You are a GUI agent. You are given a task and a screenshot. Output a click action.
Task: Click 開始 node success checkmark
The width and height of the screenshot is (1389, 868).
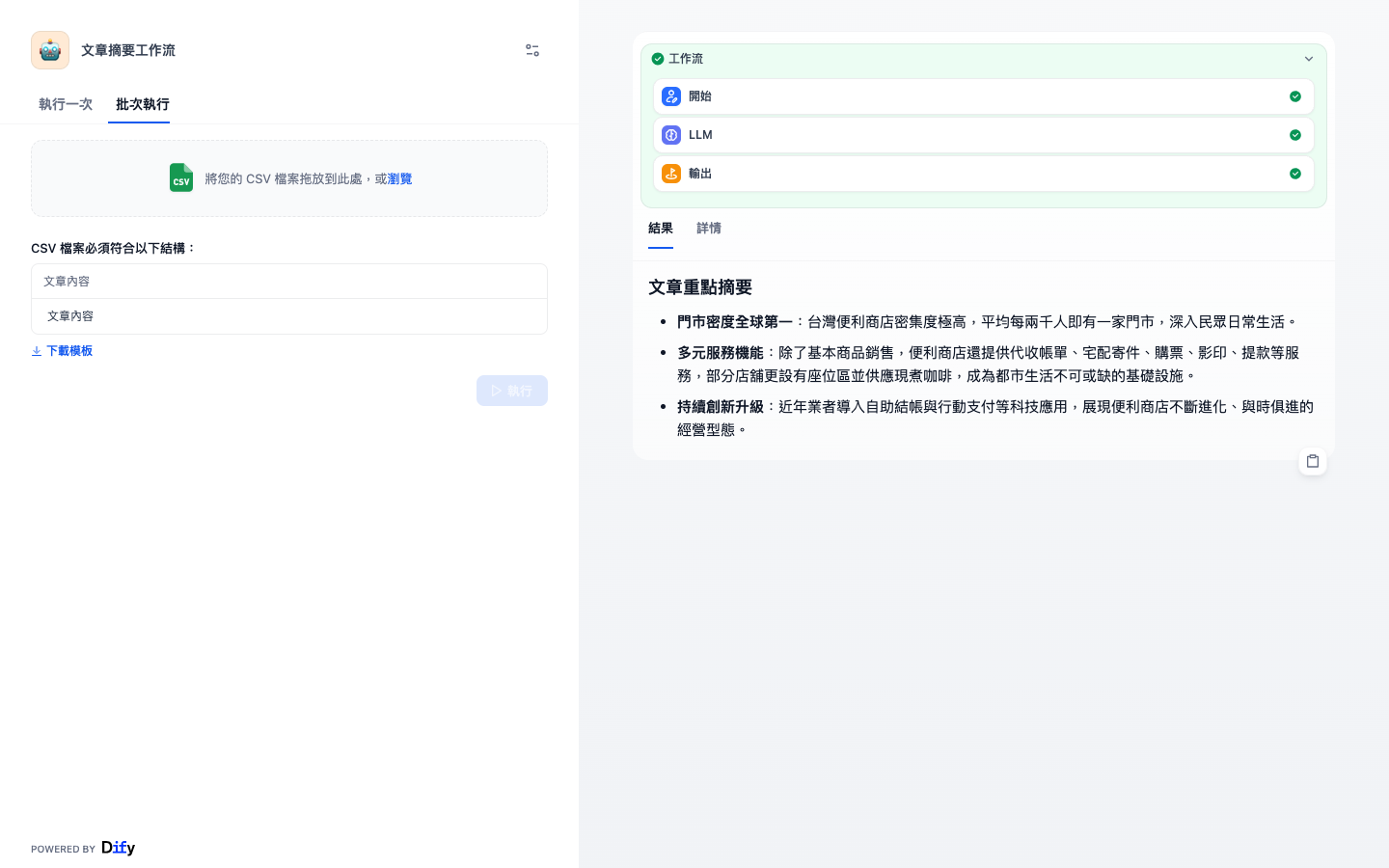[1295, 96]
